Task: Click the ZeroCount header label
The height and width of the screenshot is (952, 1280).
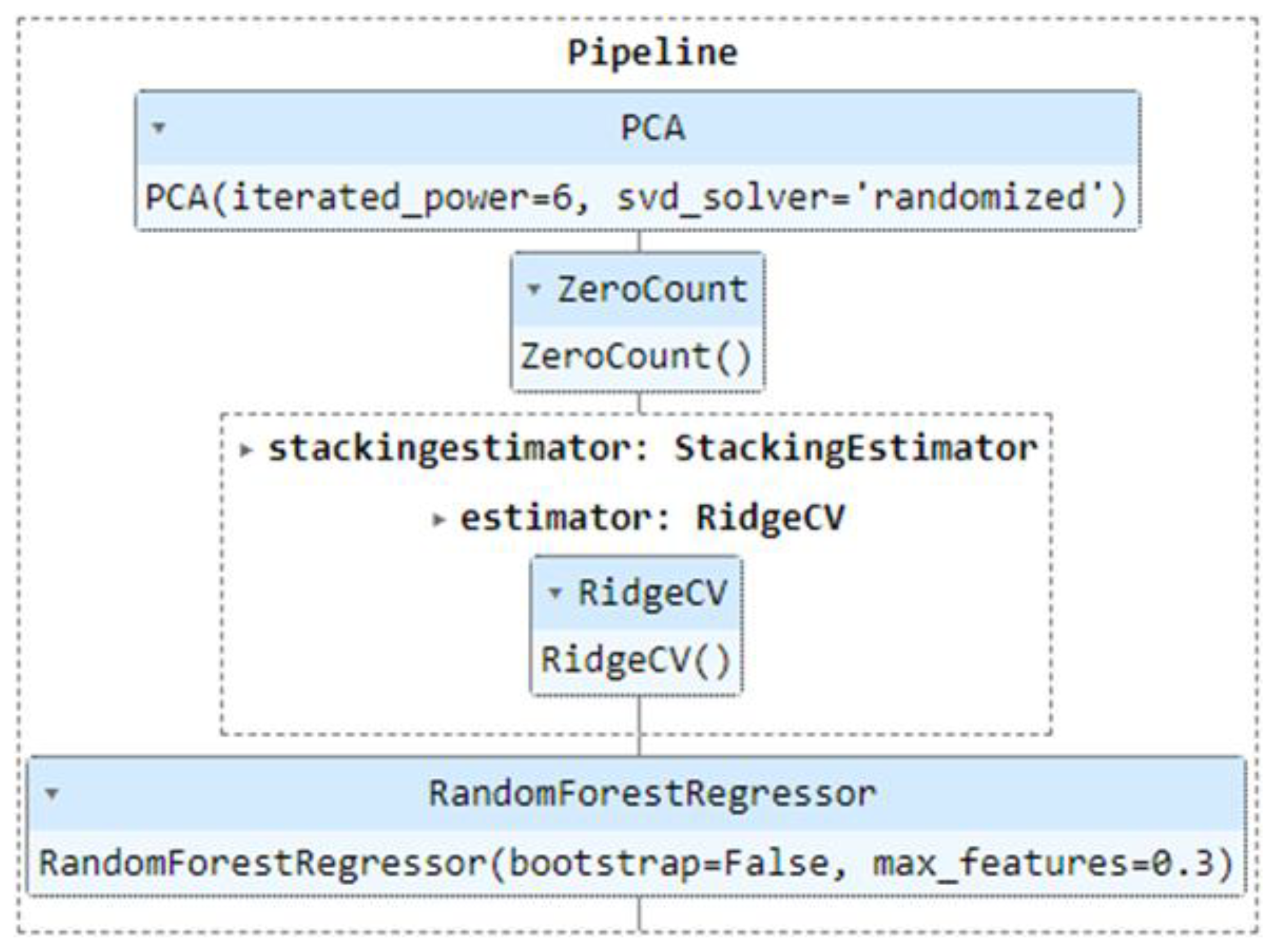Action: point(652,289)
